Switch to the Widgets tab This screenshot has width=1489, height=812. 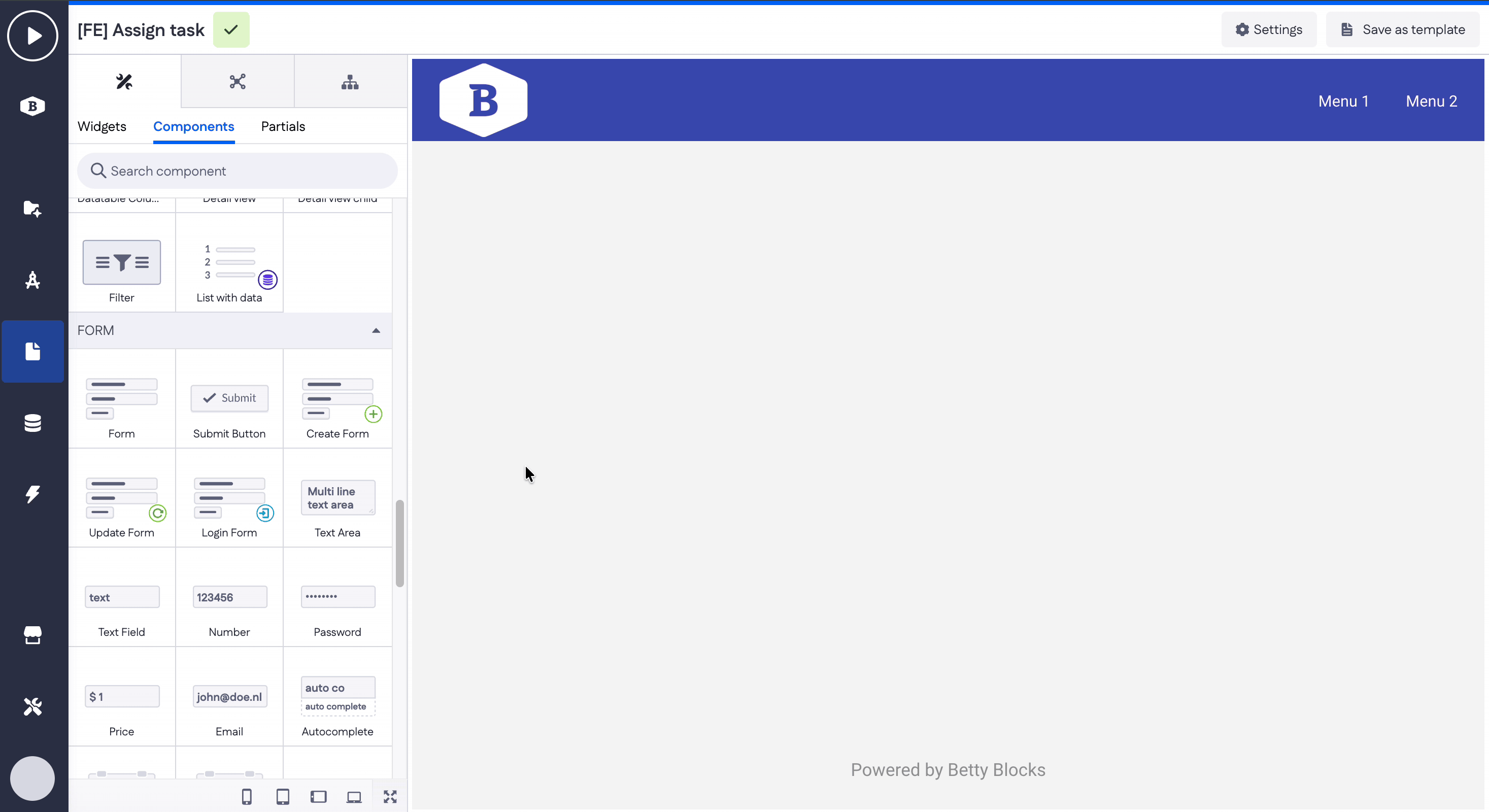pyautogui.click(x=101, y=126)
